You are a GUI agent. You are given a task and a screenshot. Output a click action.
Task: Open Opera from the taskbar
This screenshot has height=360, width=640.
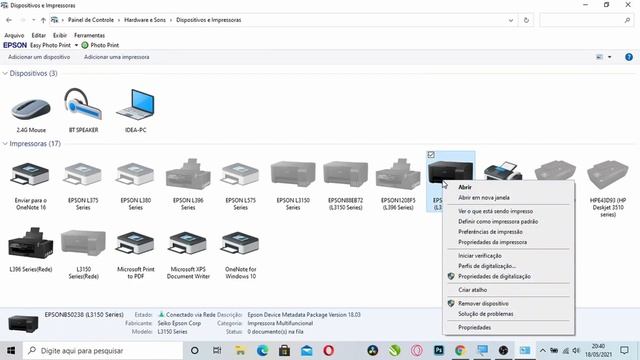(x=329, y=350)
